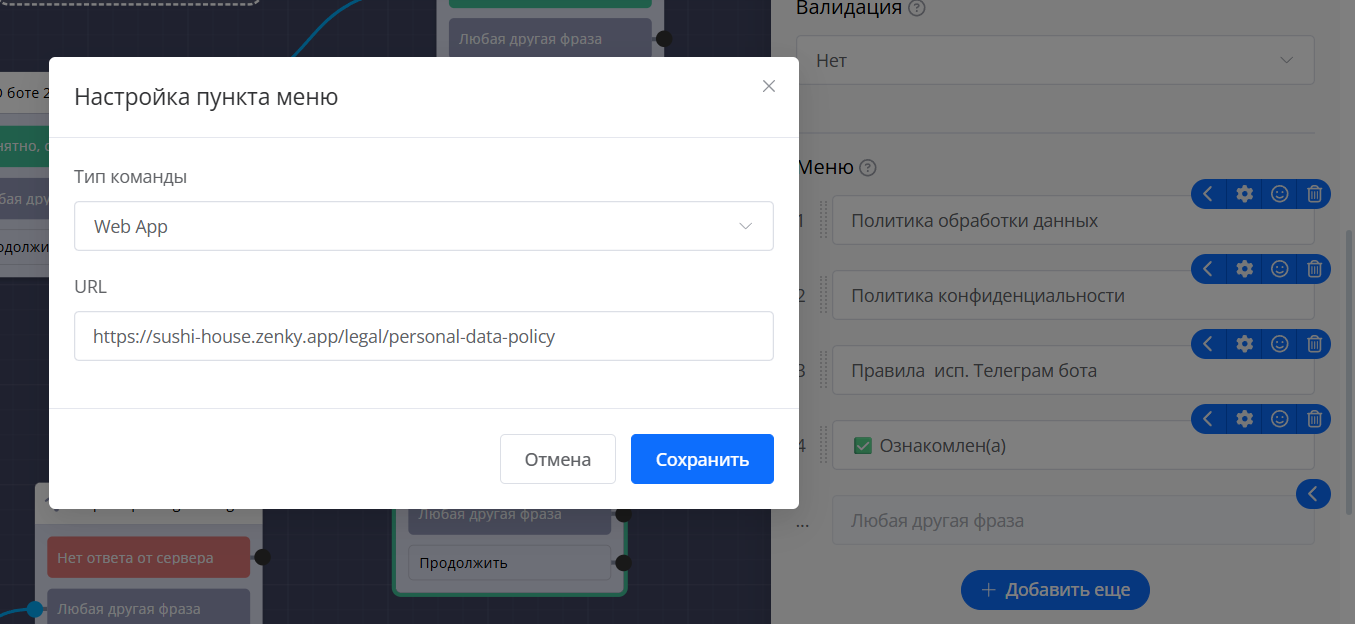
Task: Open the 'Тип команды' Web App dropdown
Action: (423, 226)
